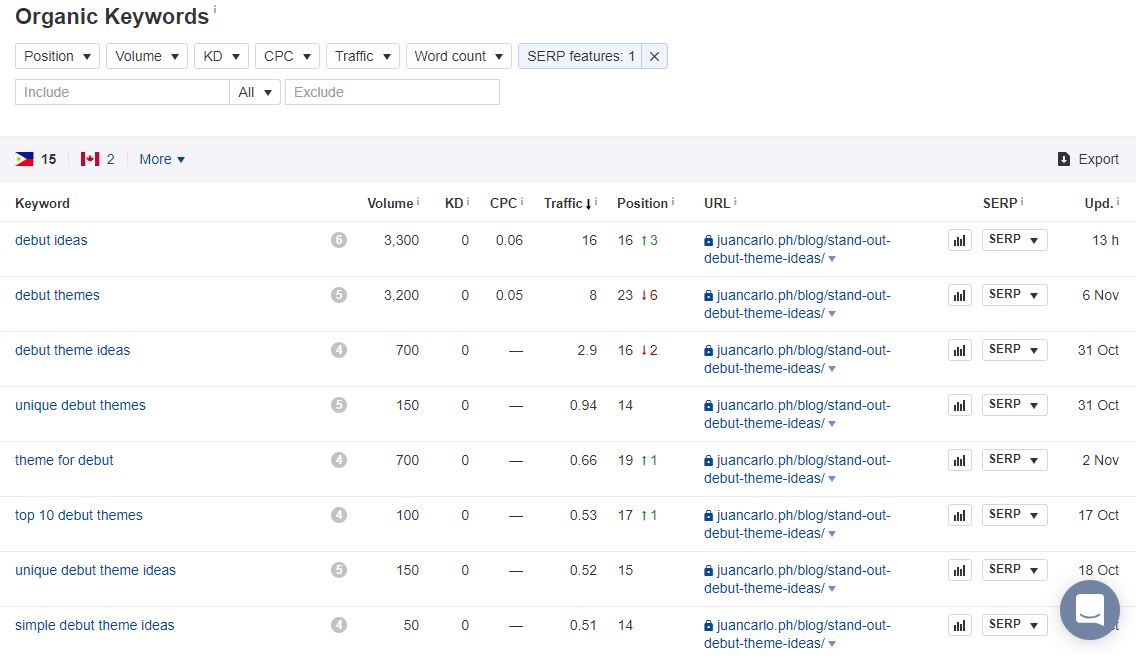The width and height of the screenshot is (1136, 657).
Task: Open the Word count filter dropdown
Action: (x=459, y=57)
